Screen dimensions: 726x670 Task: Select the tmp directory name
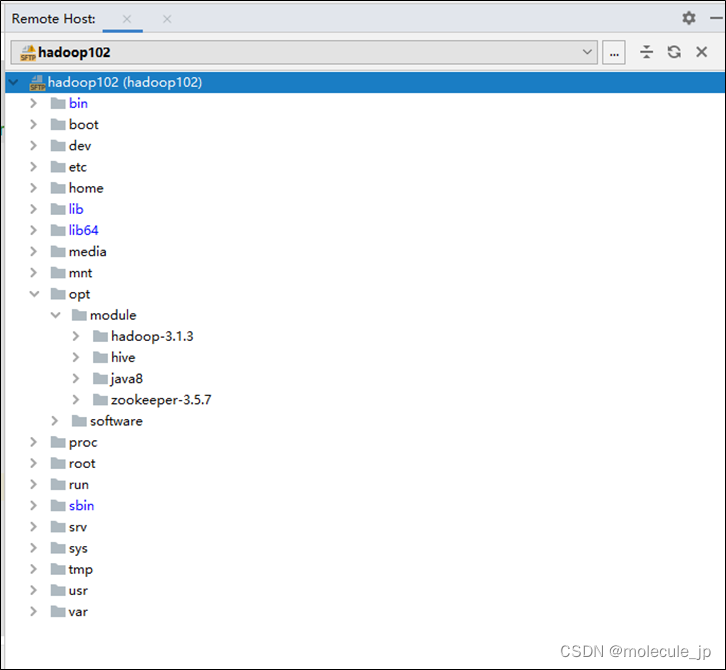click(x=81, y=570)
